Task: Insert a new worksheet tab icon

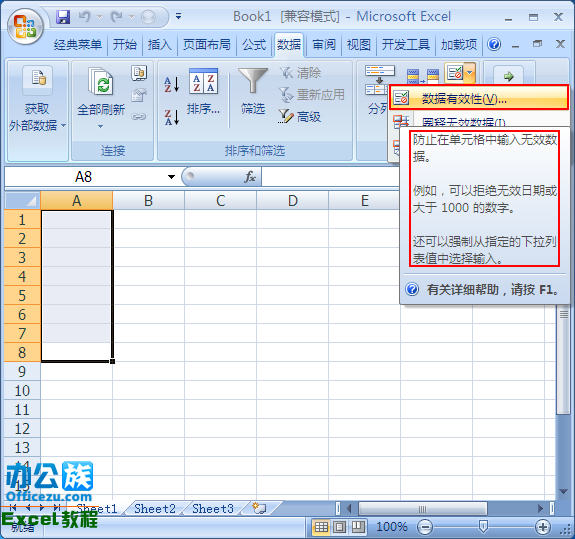Action: [259, 508]
